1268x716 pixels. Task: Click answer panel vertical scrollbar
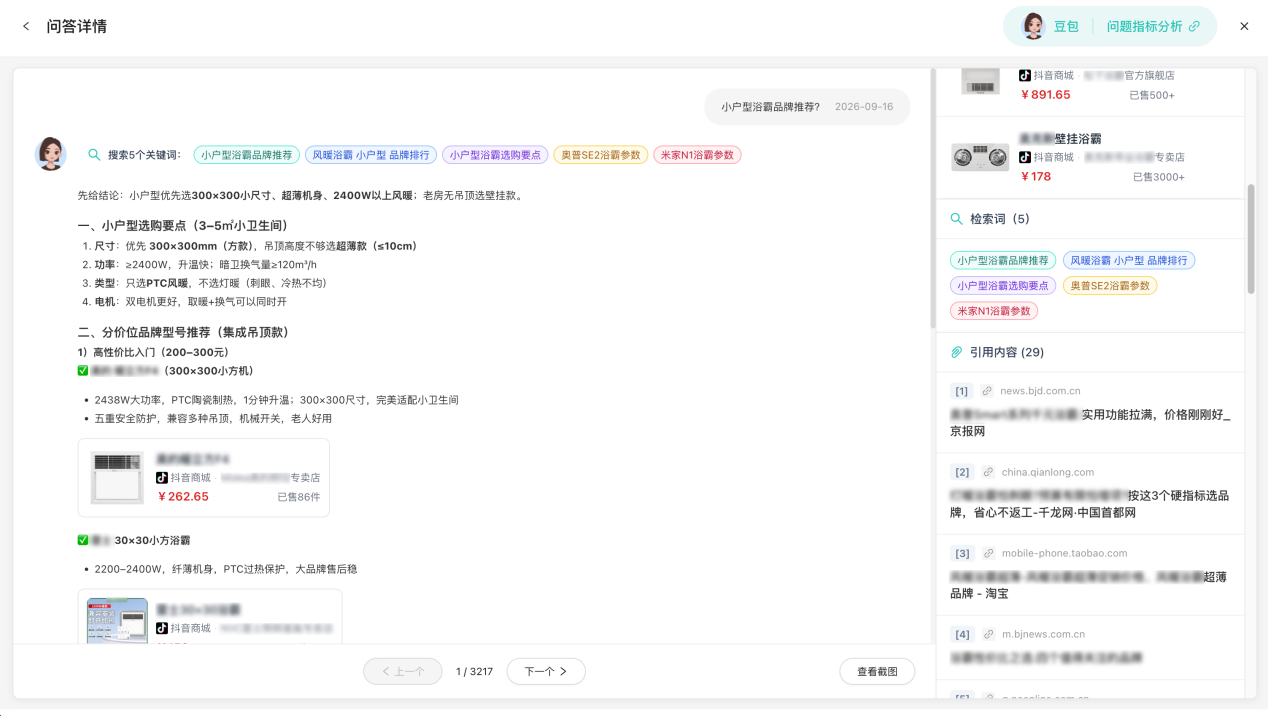(x=933, y=198)
